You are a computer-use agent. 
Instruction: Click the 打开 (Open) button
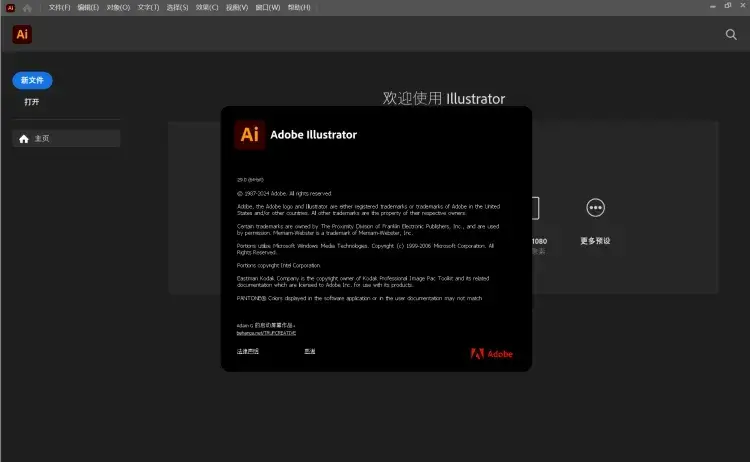pos(32,102)
